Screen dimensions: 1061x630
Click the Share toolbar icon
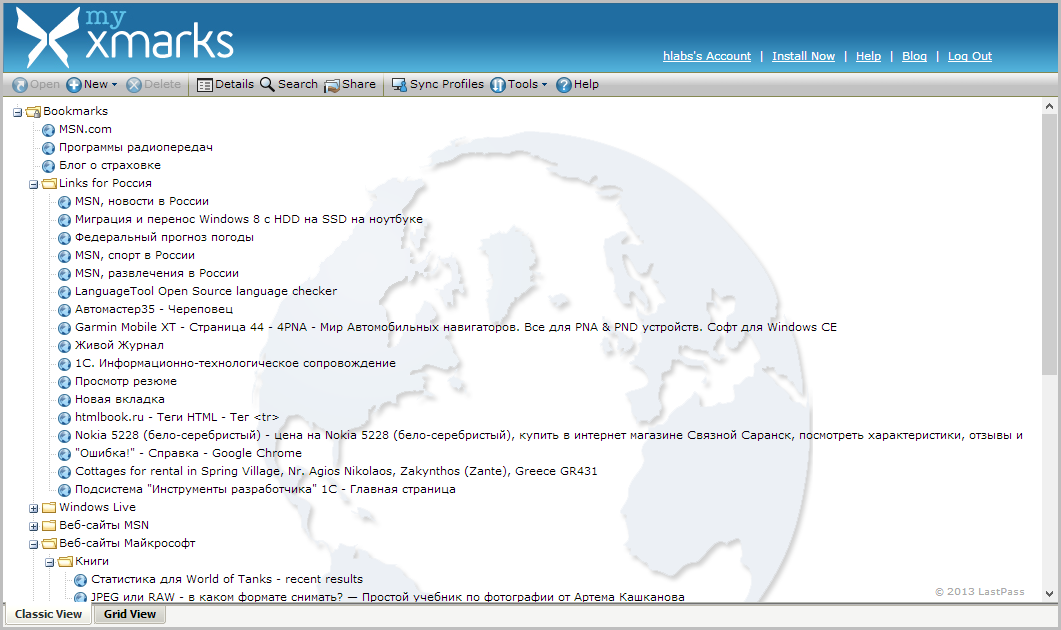click(x=332, y=85)
